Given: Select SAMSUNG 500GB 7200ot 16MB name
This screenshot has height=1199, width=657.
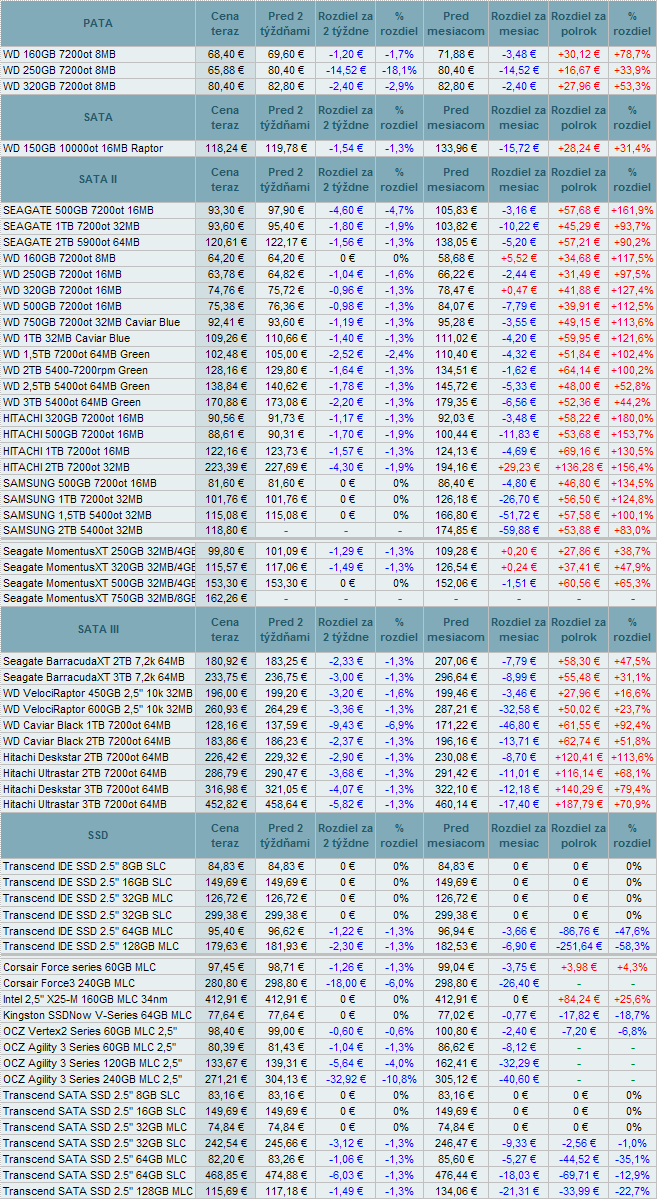Looking at the screenshot, I should 80,483.
